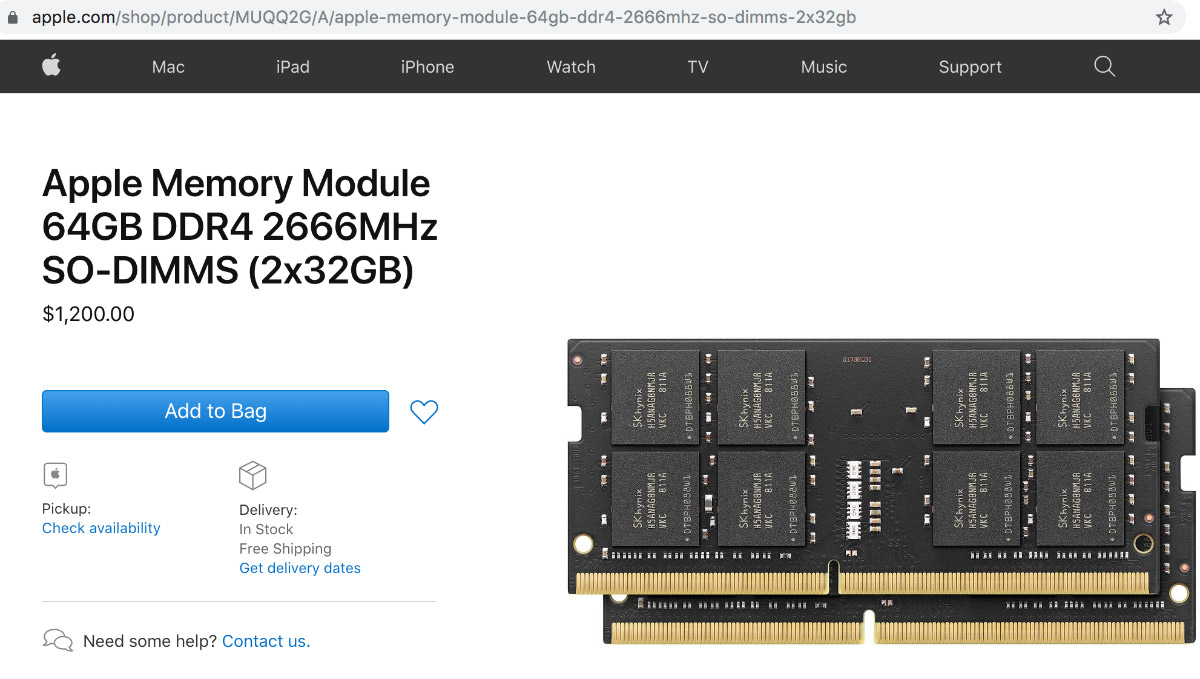The width and height of the screenshot is (1200, 679).
Task: Open the search magnifier icon
Action: point(1104,66)
